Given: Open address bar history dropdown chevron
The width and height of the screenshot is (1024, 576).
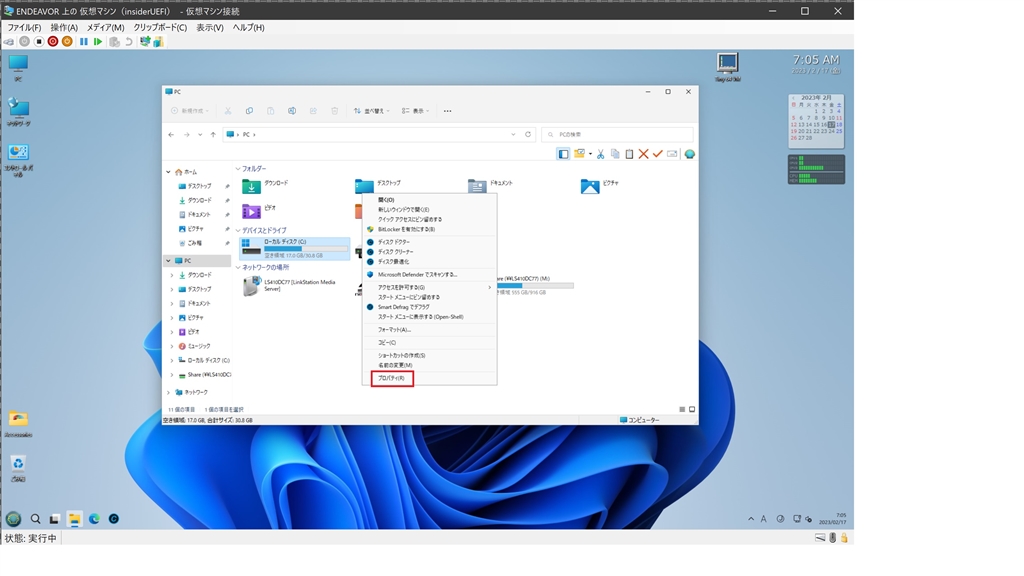Looking at the screenshot, I should [x=513, y=135].
